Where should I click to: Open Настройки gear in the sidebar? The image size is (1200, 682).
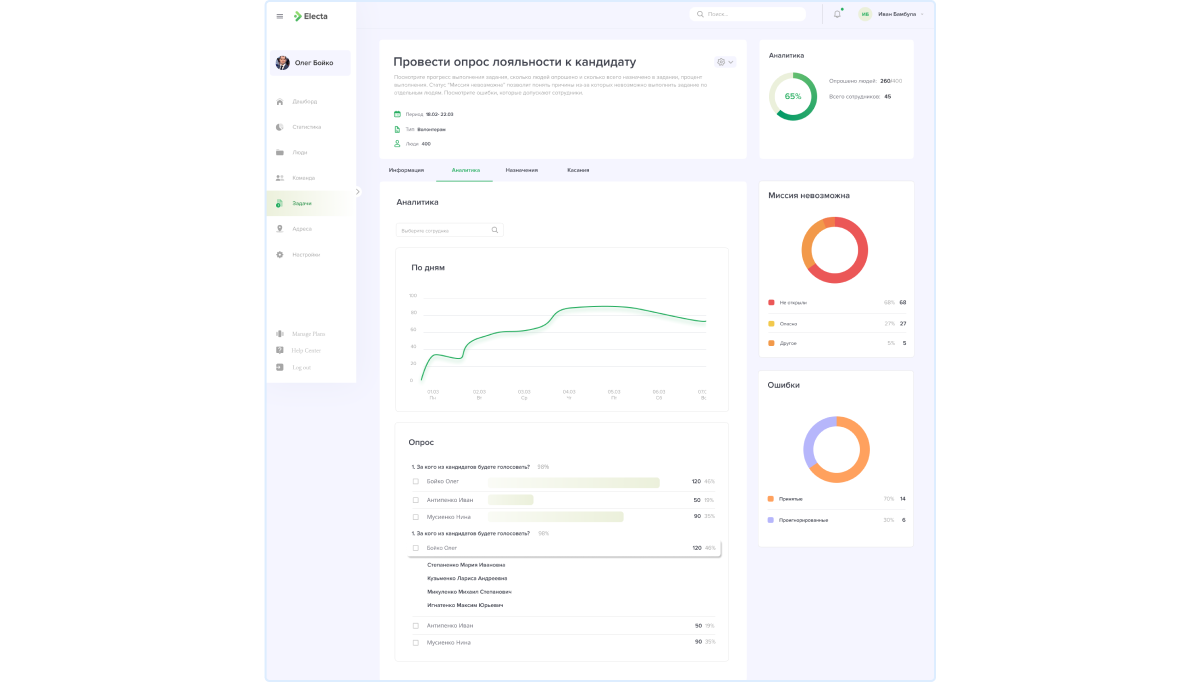[280, 255]
